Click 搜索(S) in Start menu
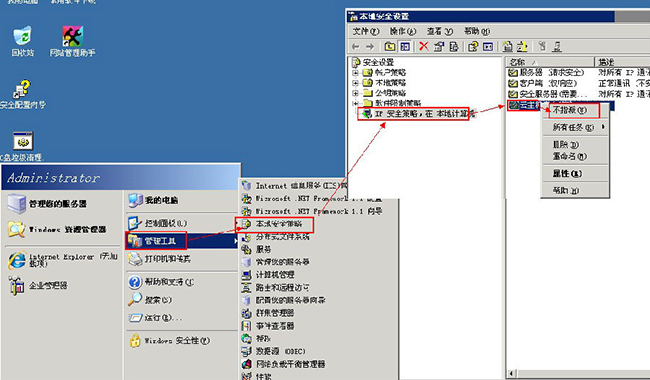The image size is (650, 380). coord(150,300)
